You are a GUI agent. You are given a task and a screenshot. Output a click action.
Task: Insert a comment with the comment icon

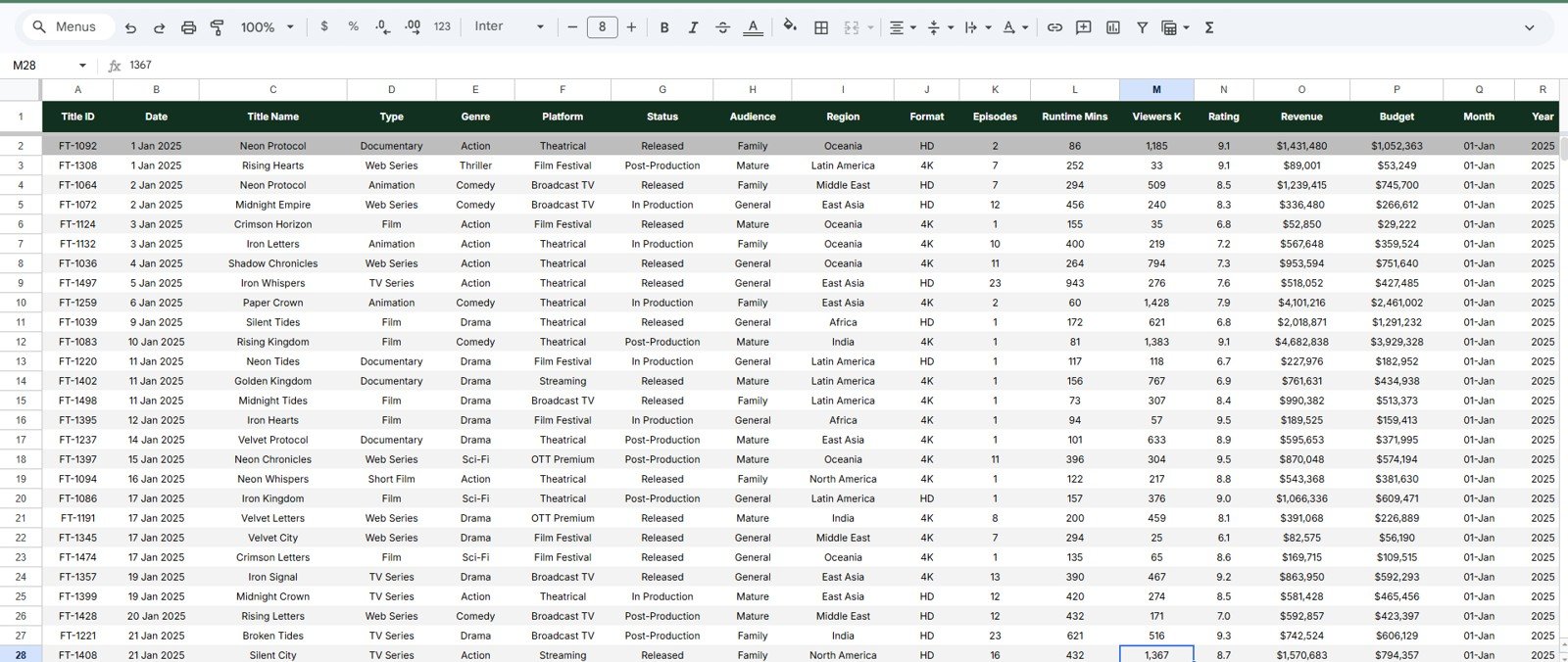(x=1083, y=27)
